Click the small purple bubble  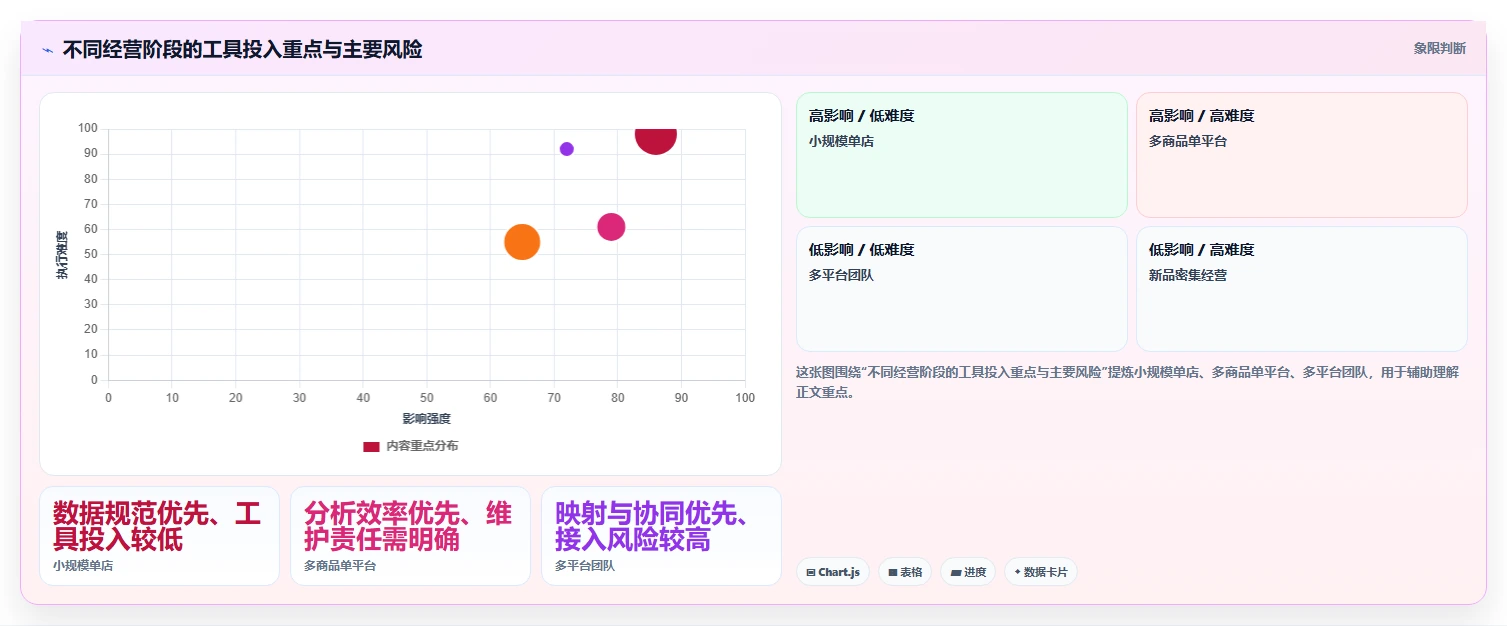coord(567,149)
